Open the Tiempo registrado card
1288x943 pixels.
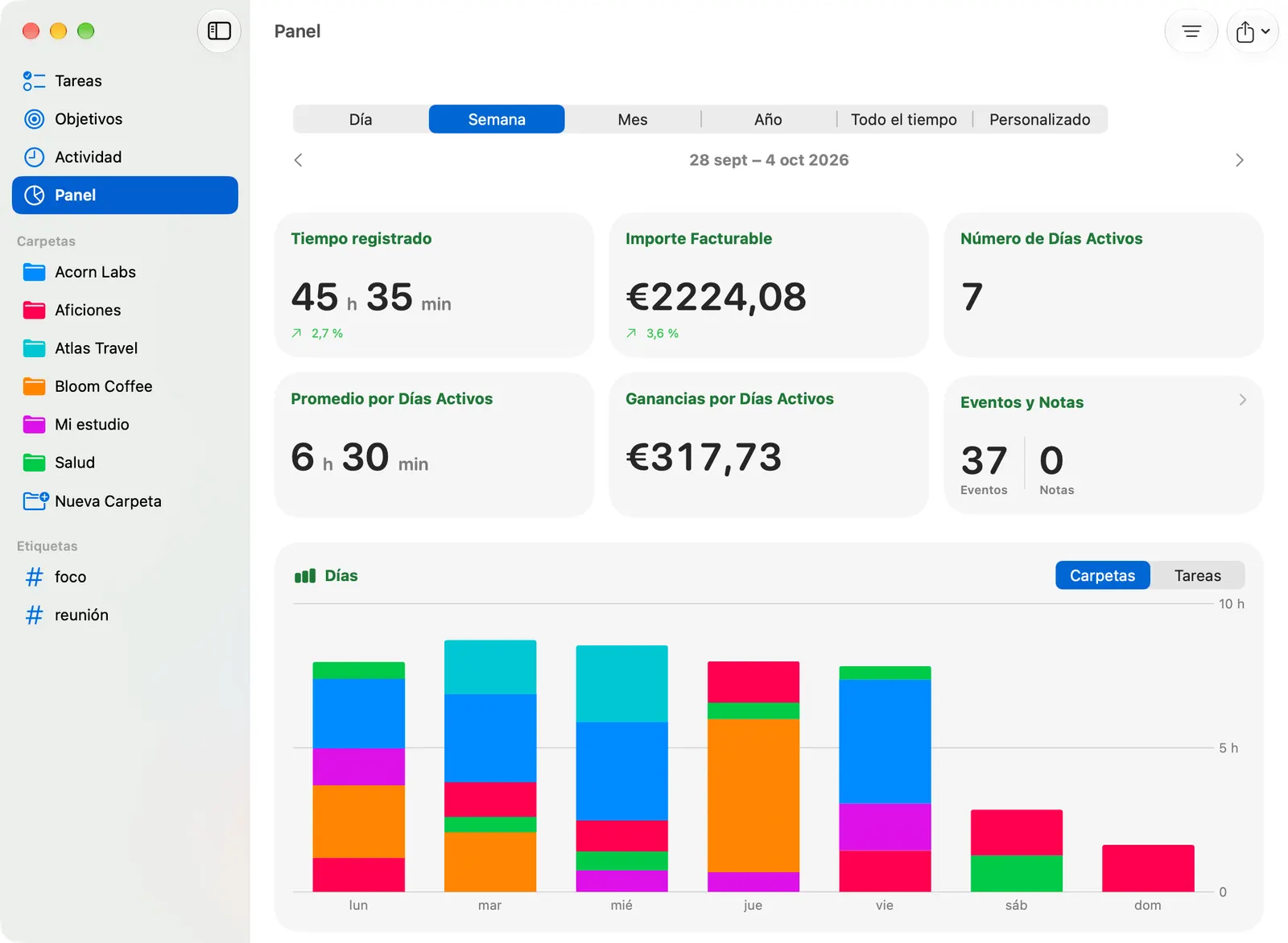[434, 285]
